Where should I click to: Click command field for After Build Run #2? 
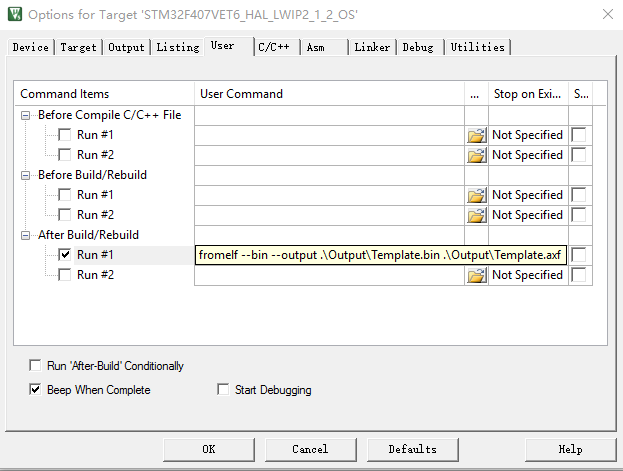pyautogui.click(x=329, y=275)
